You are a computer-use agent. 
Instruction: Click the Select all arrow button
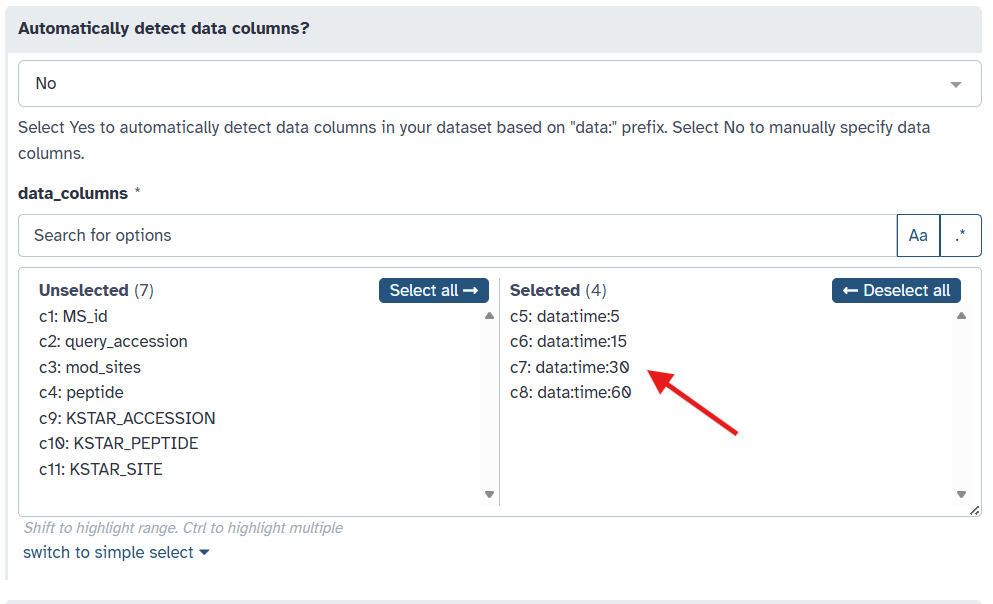click(433, 290)
